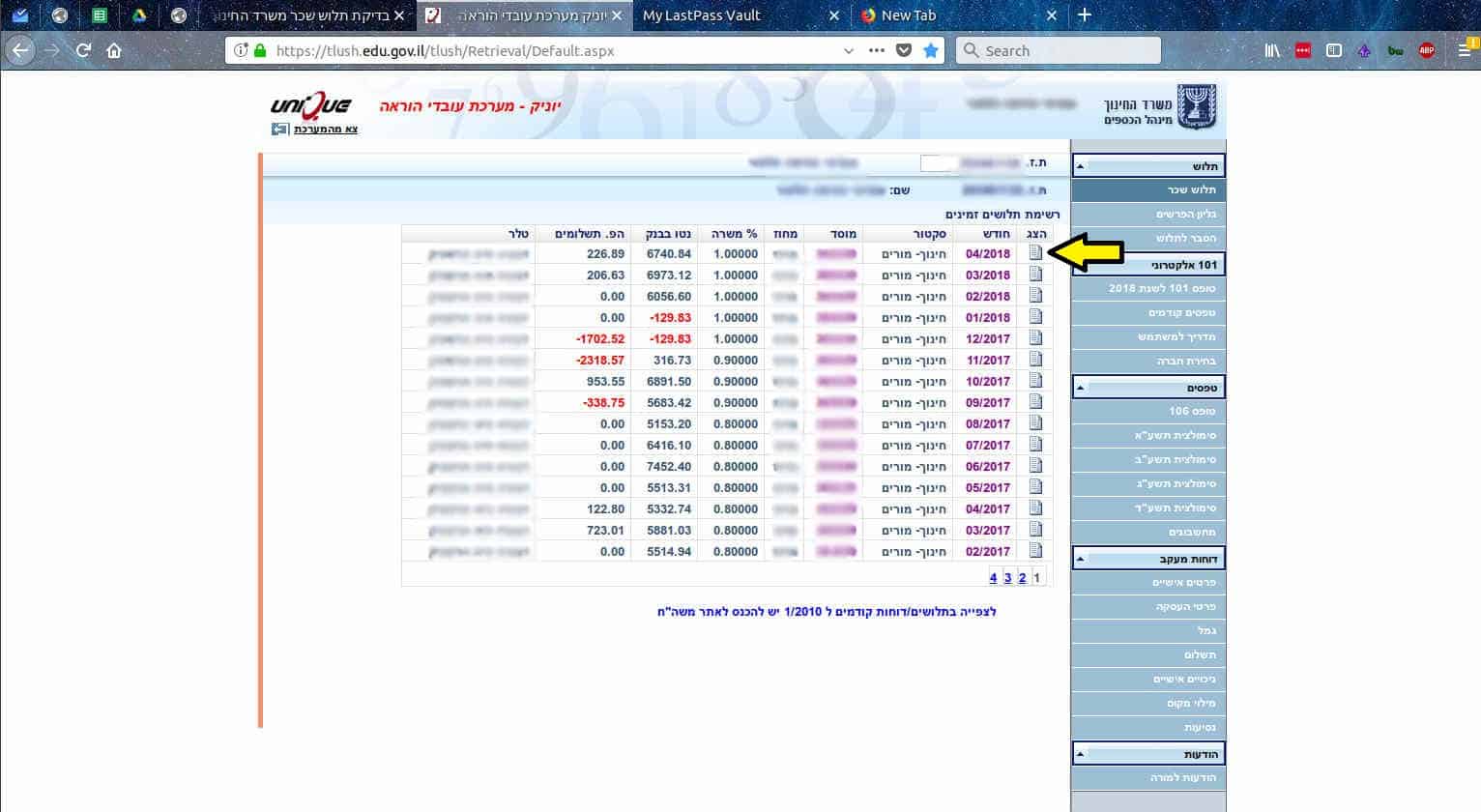Click the bookmark star in address bar

pyautogui.click(x=930, y=50)
